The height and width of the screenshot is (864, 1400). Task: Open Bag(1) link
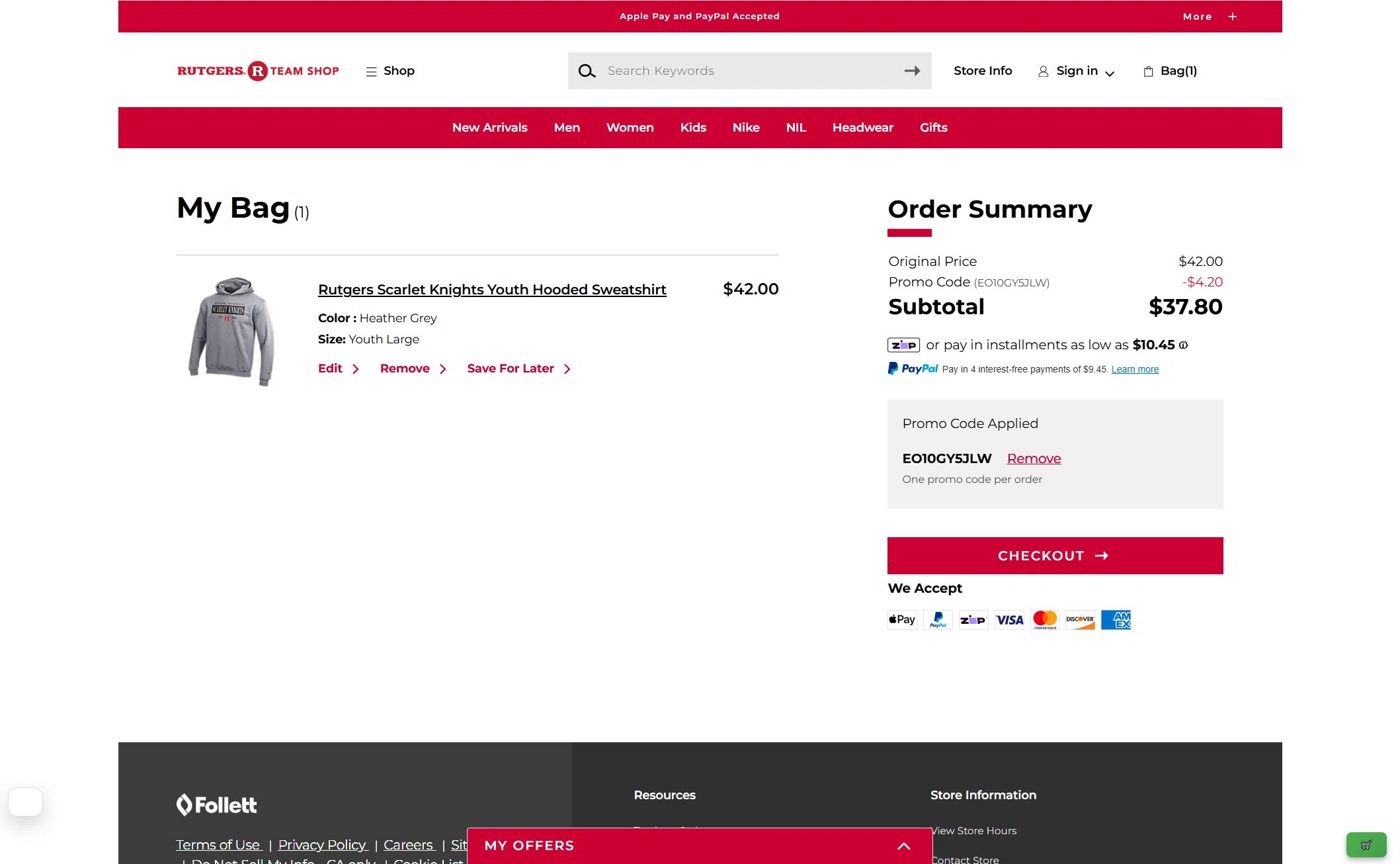1178,71
